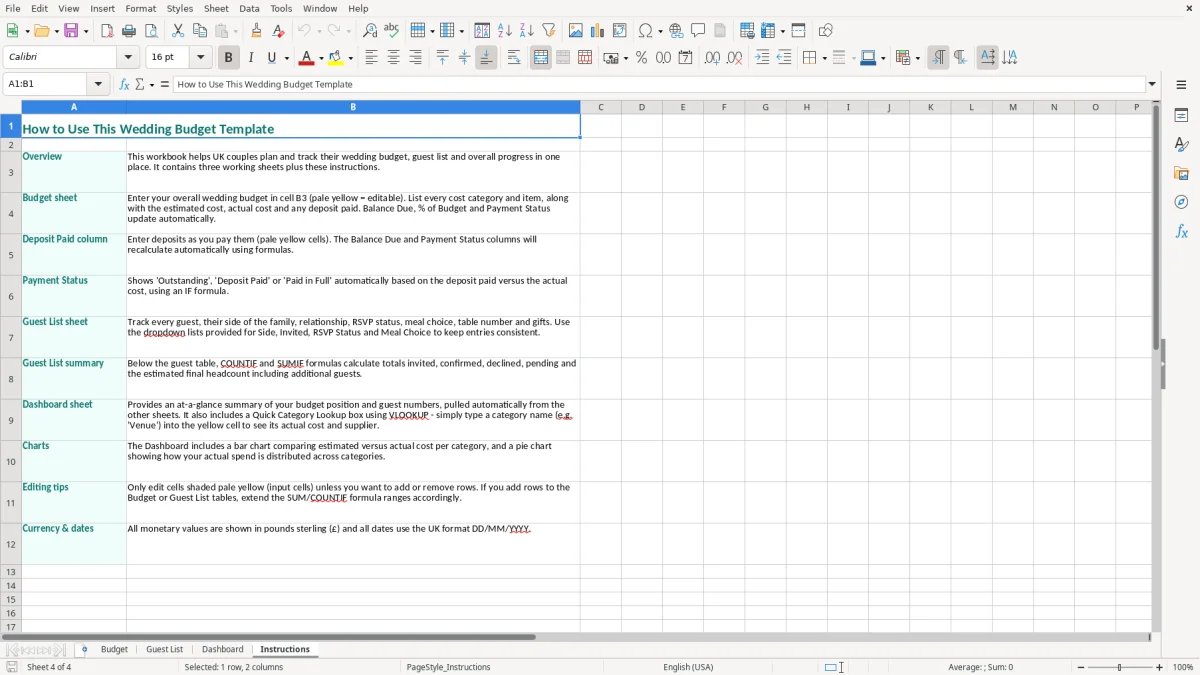Open the Styles menu
The width and height of the screenshot is (1200, 675).
180,8
